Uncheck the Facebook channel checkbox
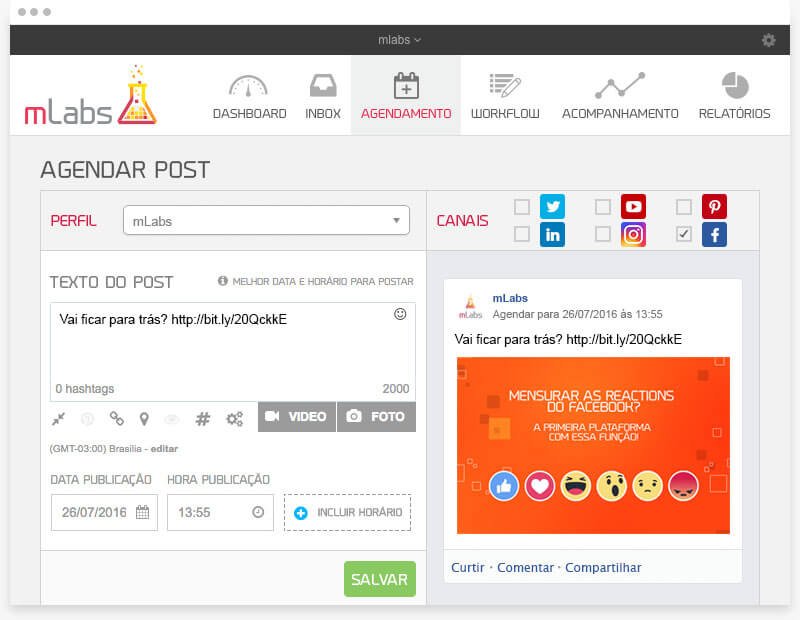800x620 pixels. pos(684,234)
